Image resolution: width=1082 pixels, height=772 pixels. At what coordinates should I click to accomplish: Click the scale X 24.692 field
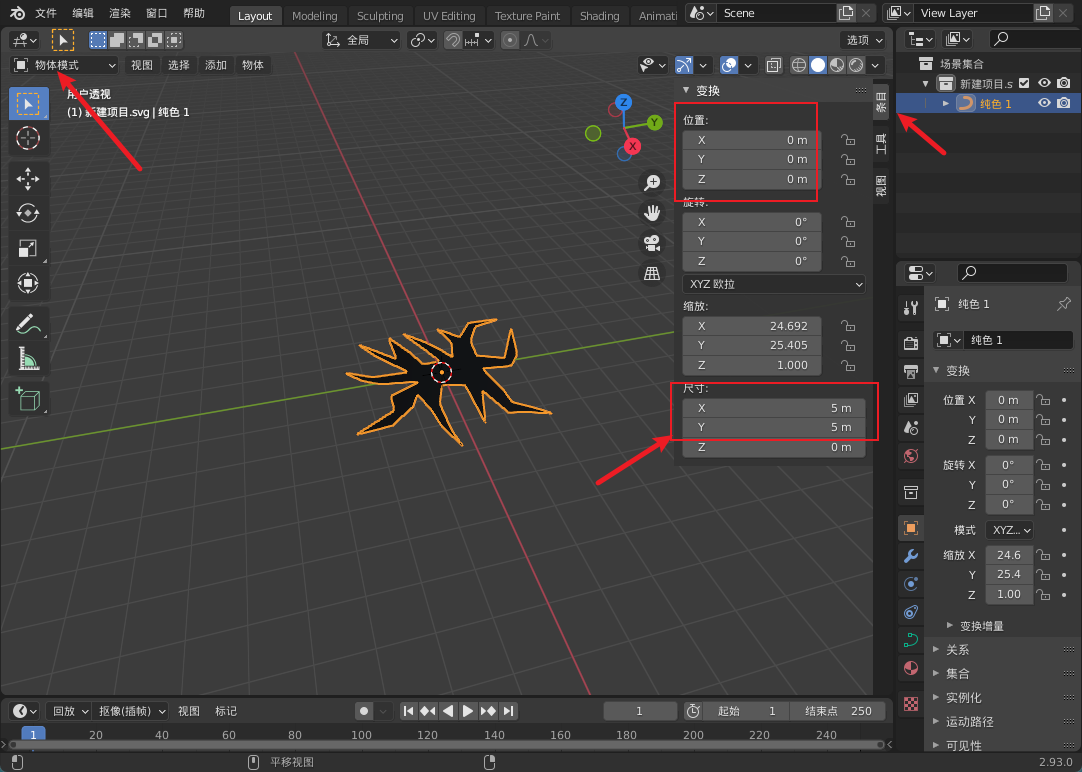(x=751, y=326)
